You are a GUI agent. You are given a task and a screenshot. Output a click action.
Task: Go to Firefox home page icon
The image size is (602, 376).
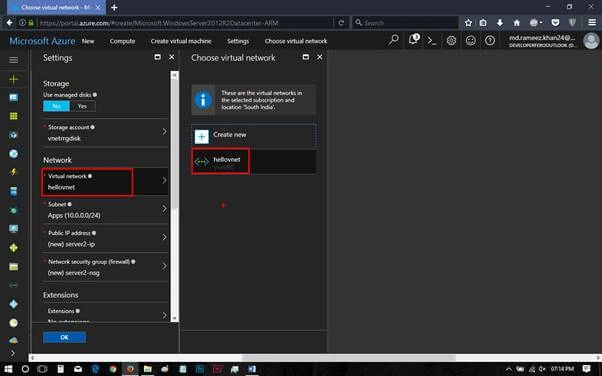pyautogui.click(x=516, y=23)
